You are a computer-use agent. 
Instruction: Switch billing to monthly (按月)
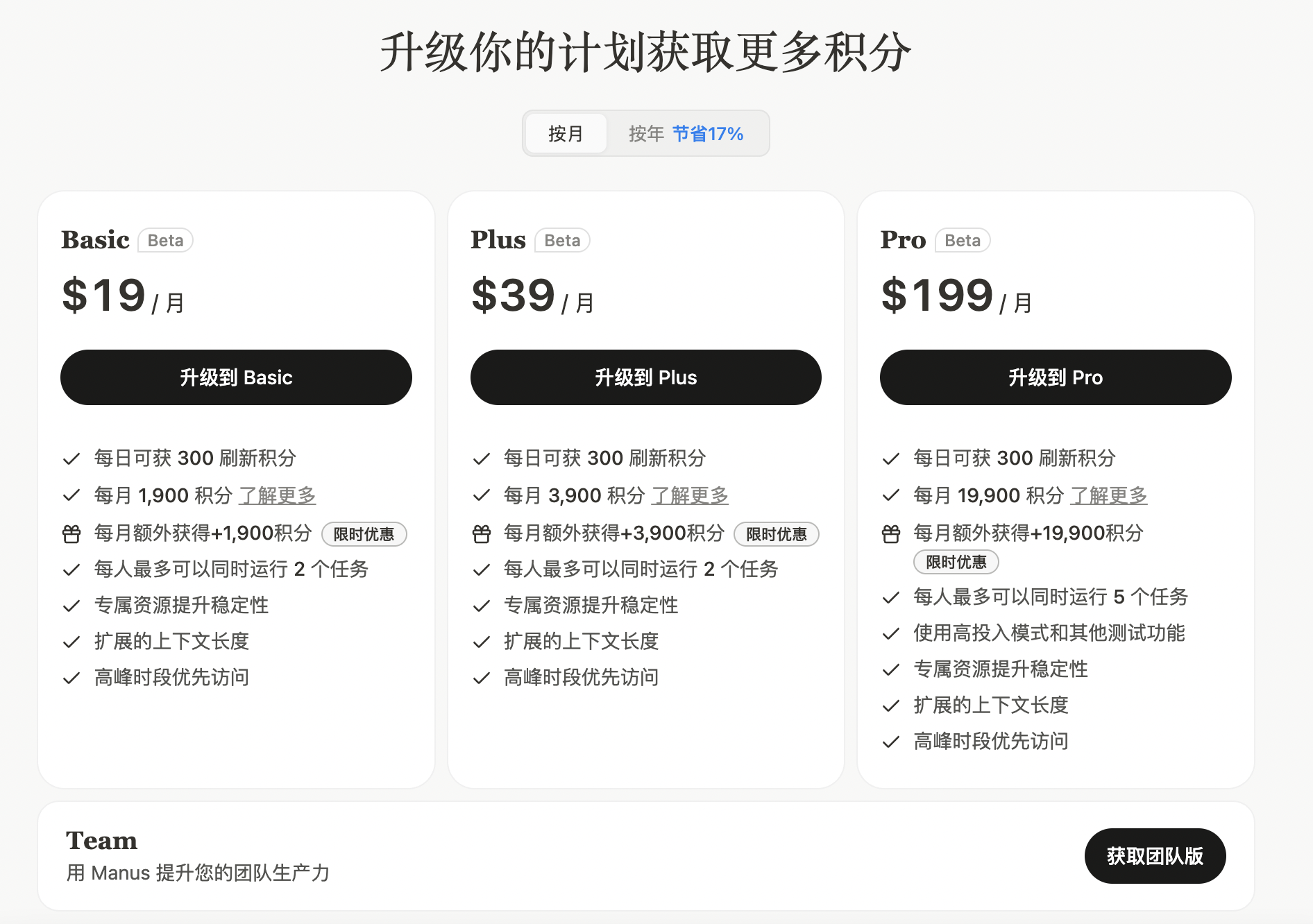[x=566, y=134]
